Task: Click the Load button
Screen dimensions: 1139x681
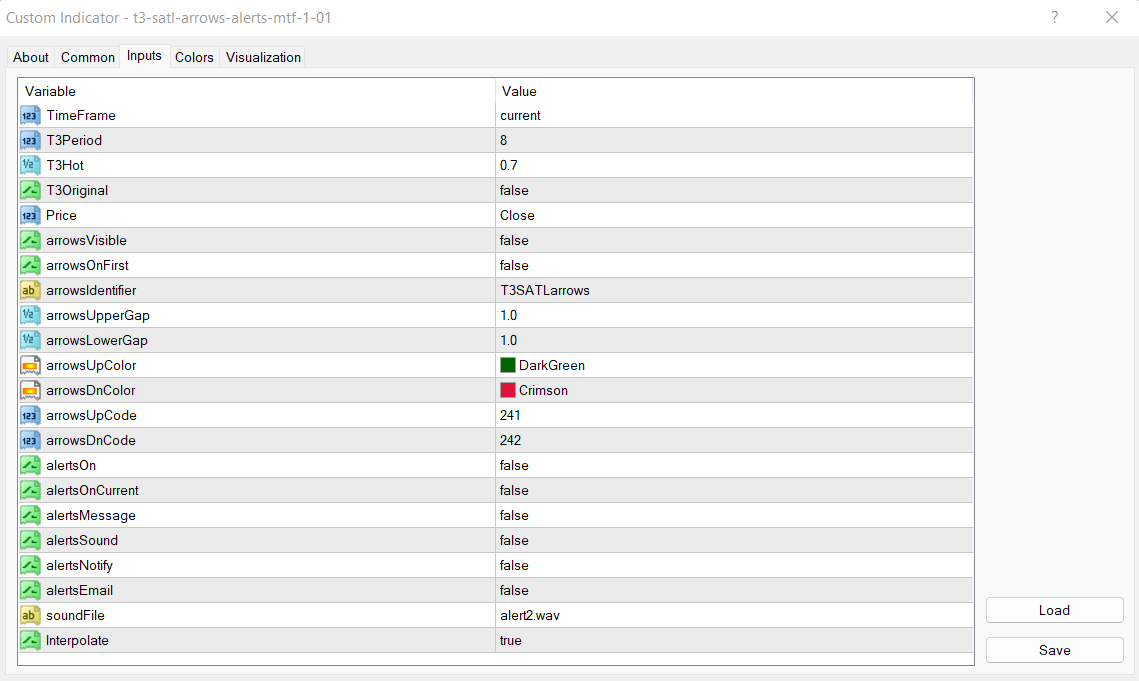Action: tap(1054, 611)
